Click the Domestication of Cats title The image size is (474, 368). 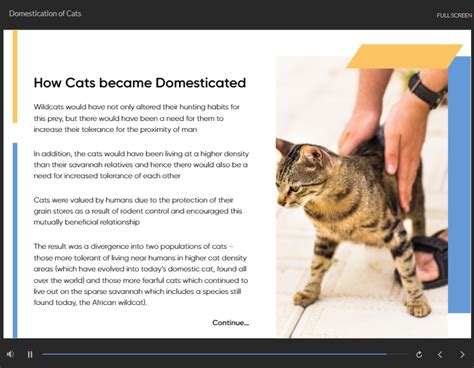pyautogui.click(x=45, y=14)
